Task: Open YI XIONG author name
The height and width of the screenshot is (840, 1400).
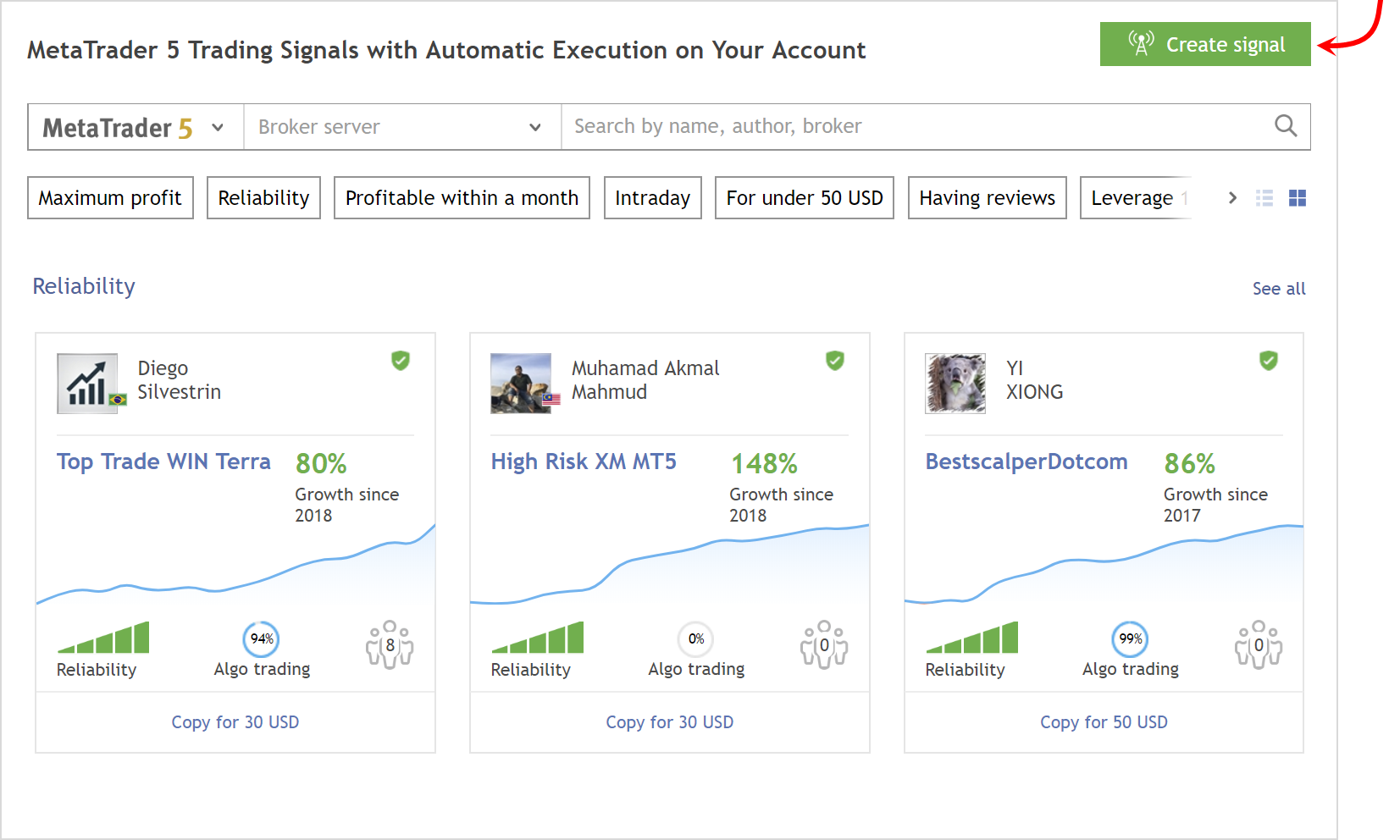Action: coord(1034,380)
